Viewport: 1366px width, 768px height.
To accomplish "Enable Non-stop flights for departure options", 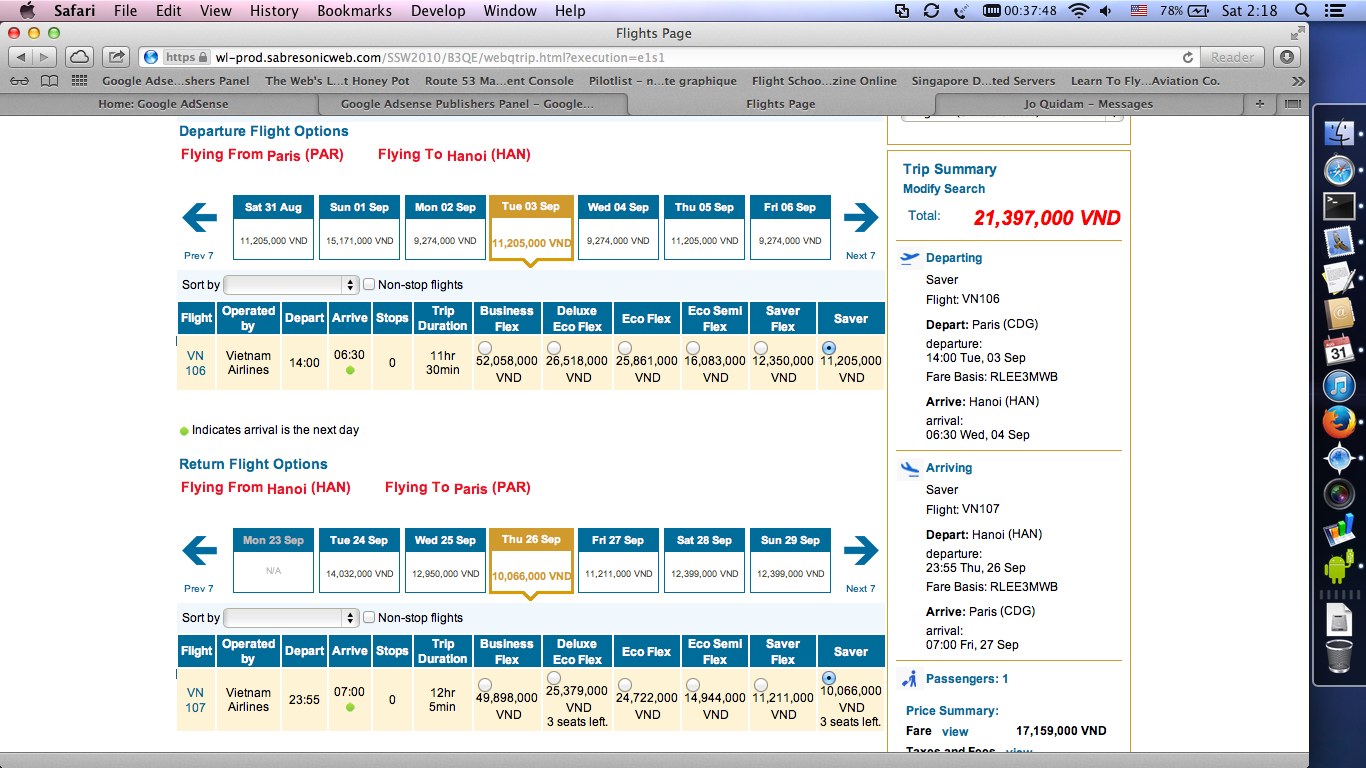I will (x=369, y=284).
